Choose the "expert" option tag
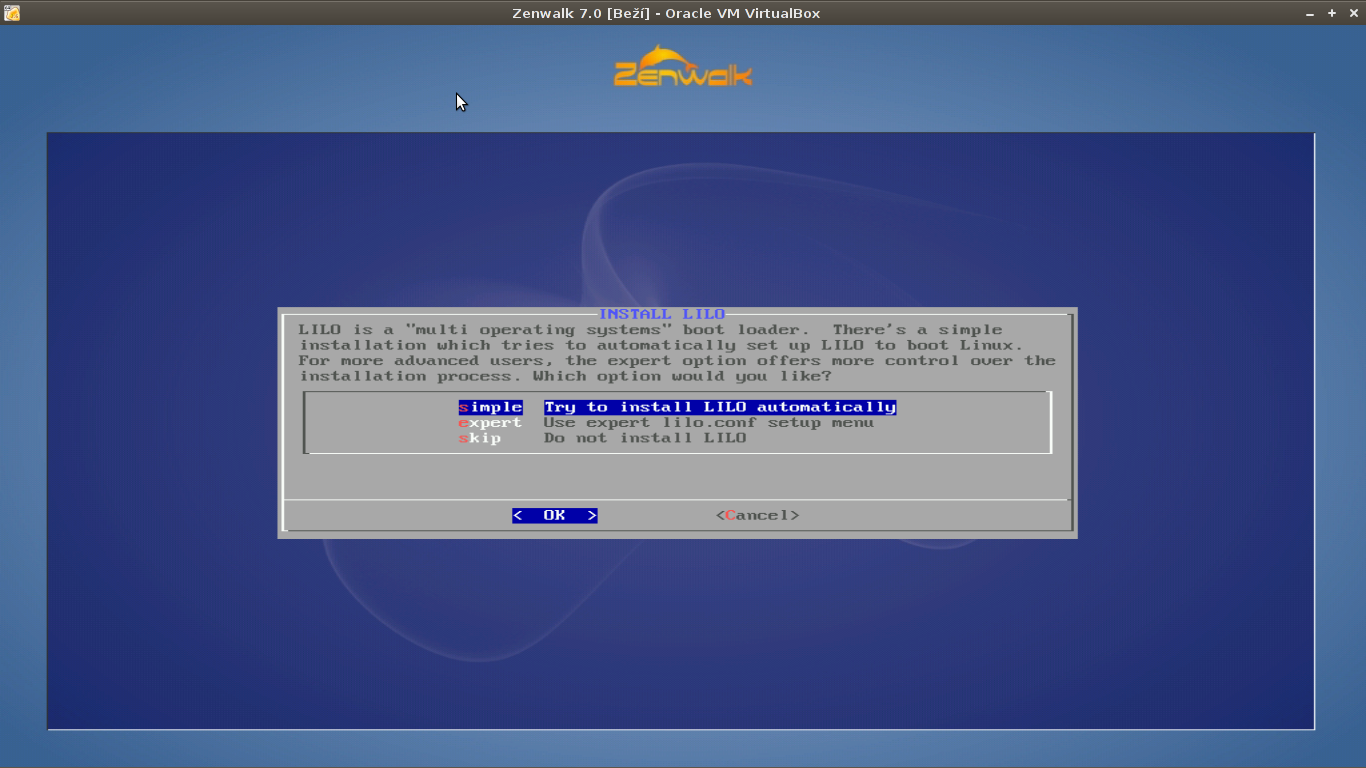 (x=490, y=423)
